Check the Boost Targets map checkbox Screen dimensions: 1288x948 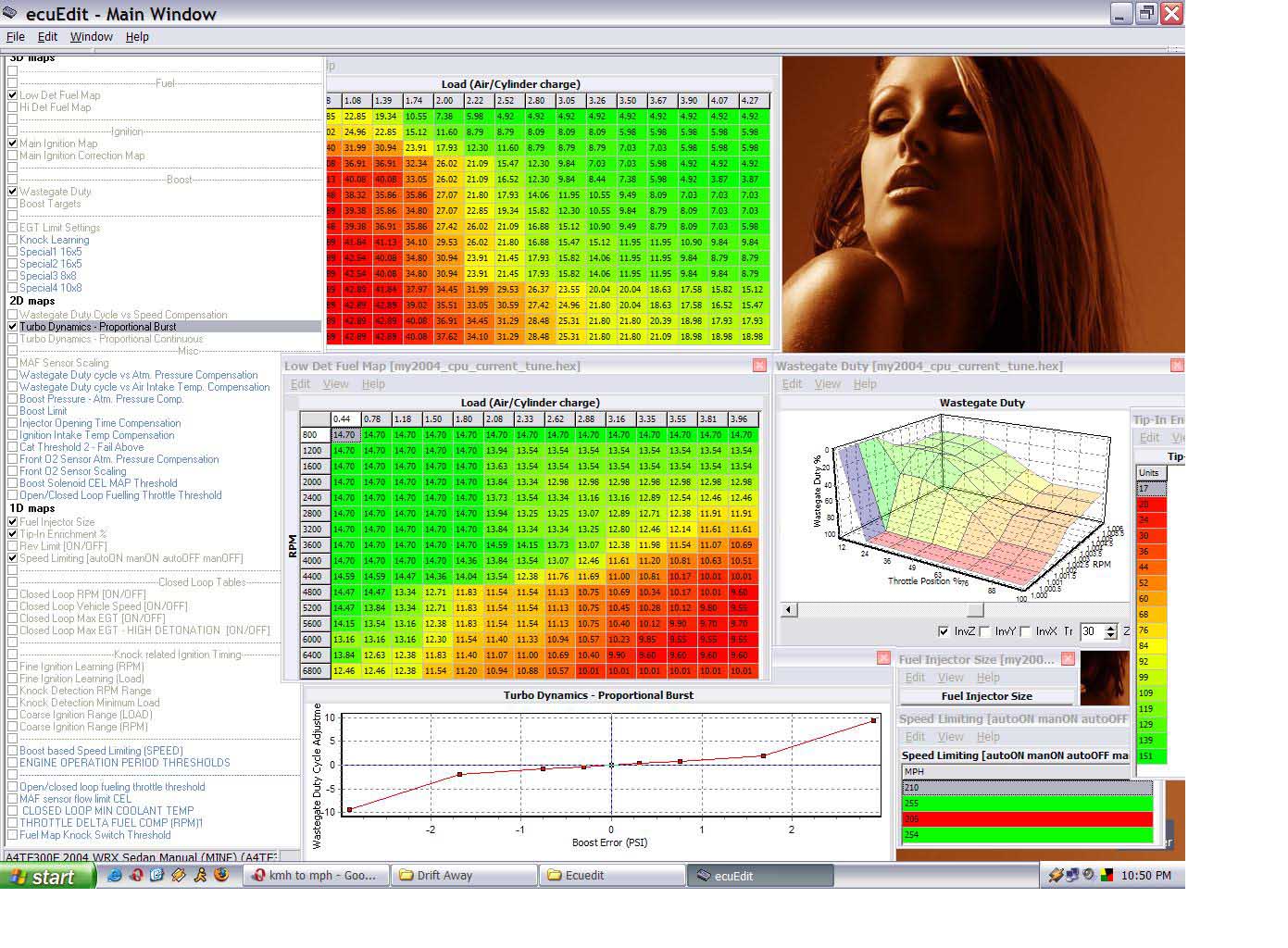pyautogui.click(x=13, y=204)
